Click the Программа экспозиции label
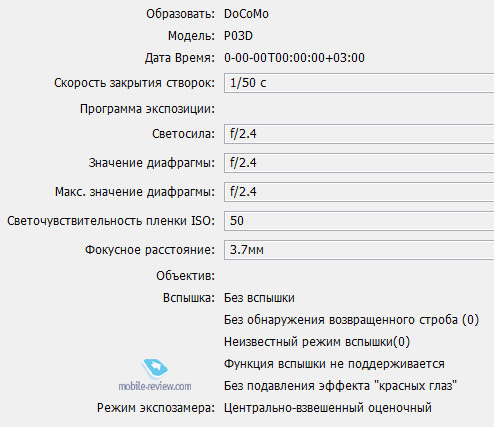Screen dimensions: 494x427 [147, 109]
